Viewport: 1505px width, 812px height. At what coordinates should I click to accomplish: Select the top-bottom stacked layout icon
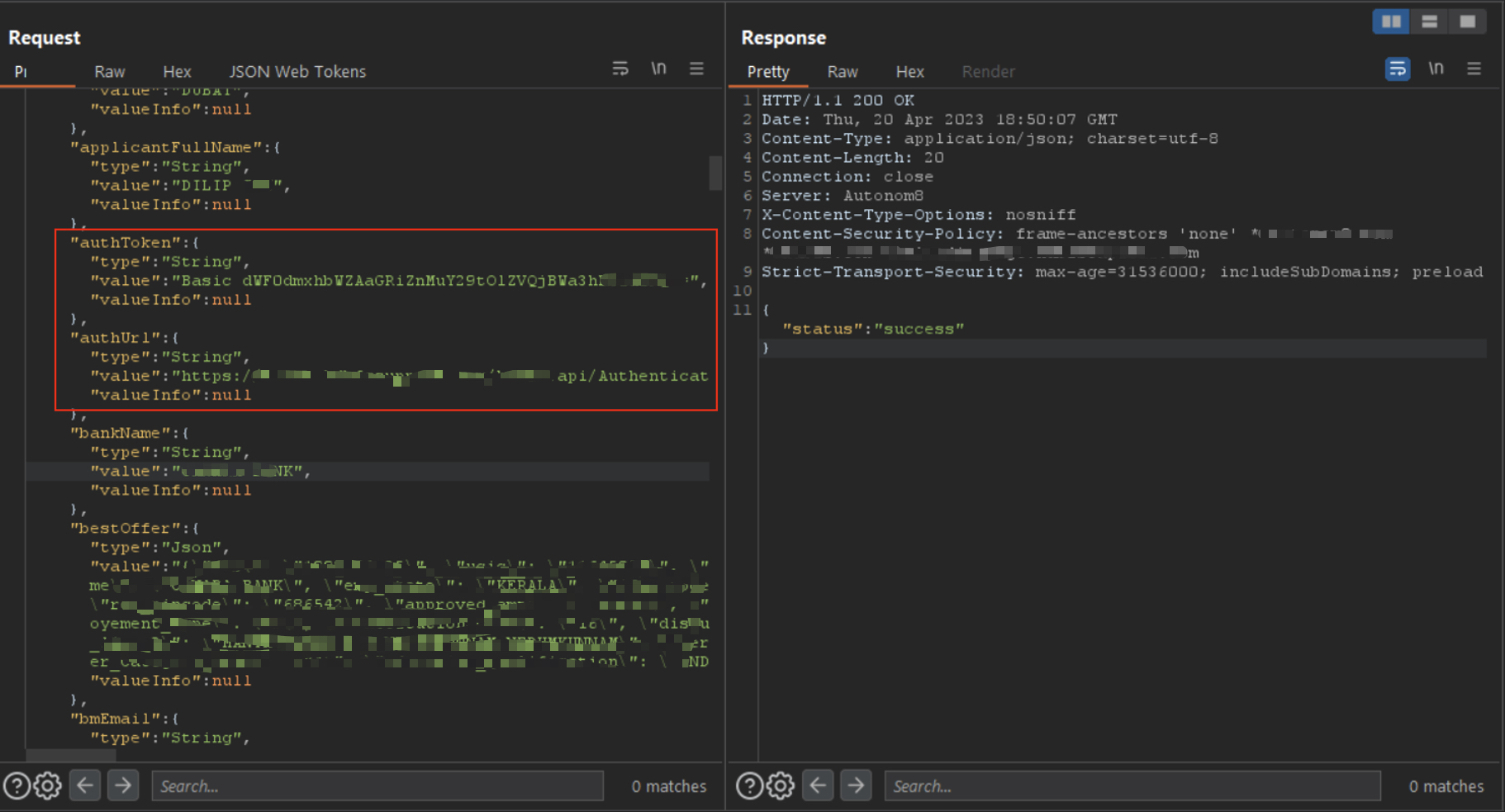point(1429,21)
